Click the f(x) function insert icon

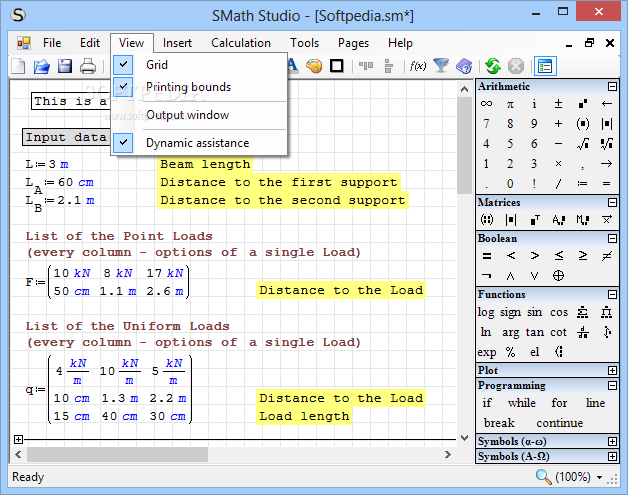[x=418, y=66]
